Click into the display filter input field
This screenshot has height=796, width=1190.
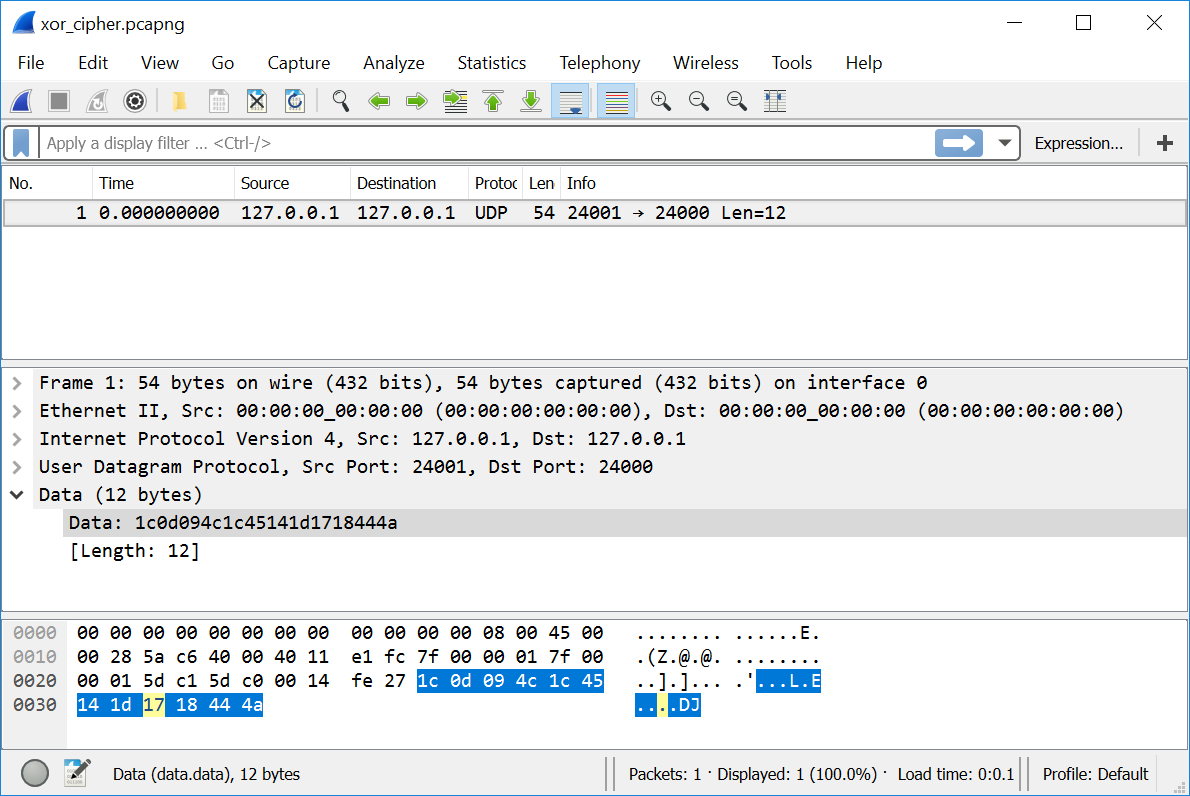480,143
